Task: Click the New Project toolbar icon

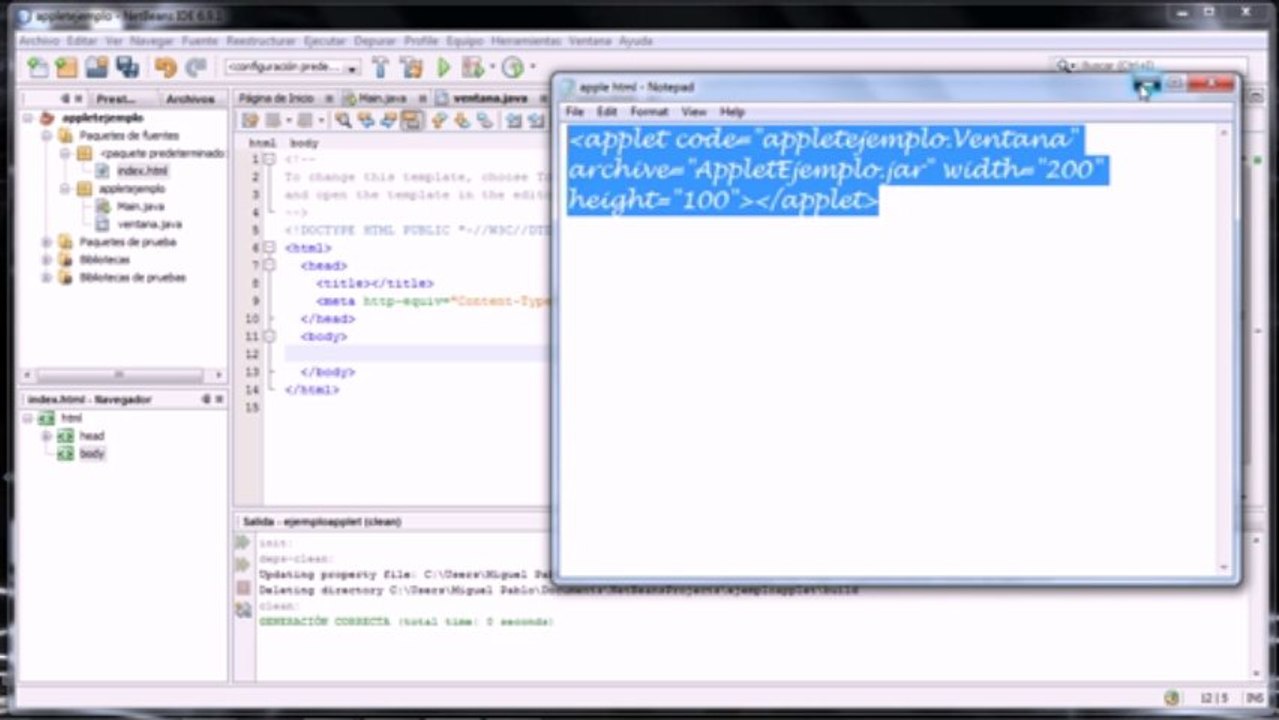Action: 66,67
